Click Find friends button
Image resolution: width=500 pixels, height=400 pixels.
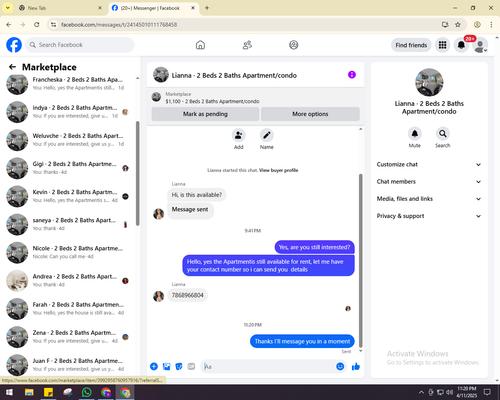tap(411, 45)
